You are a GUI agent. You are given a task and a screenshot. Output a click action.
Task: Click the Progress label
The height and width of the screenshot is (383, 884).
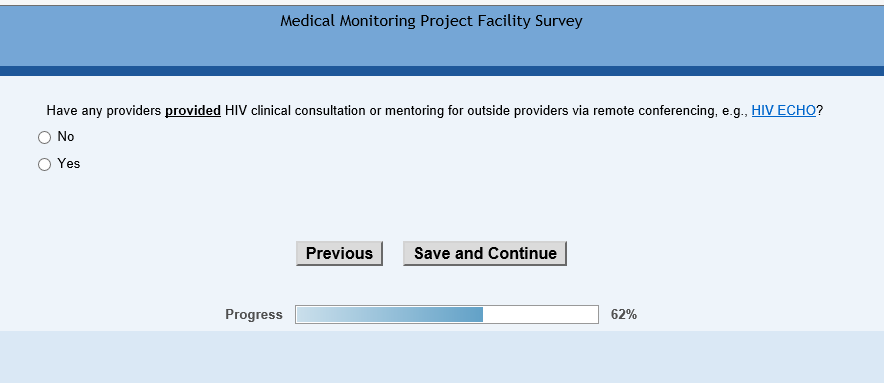point(254,315)
